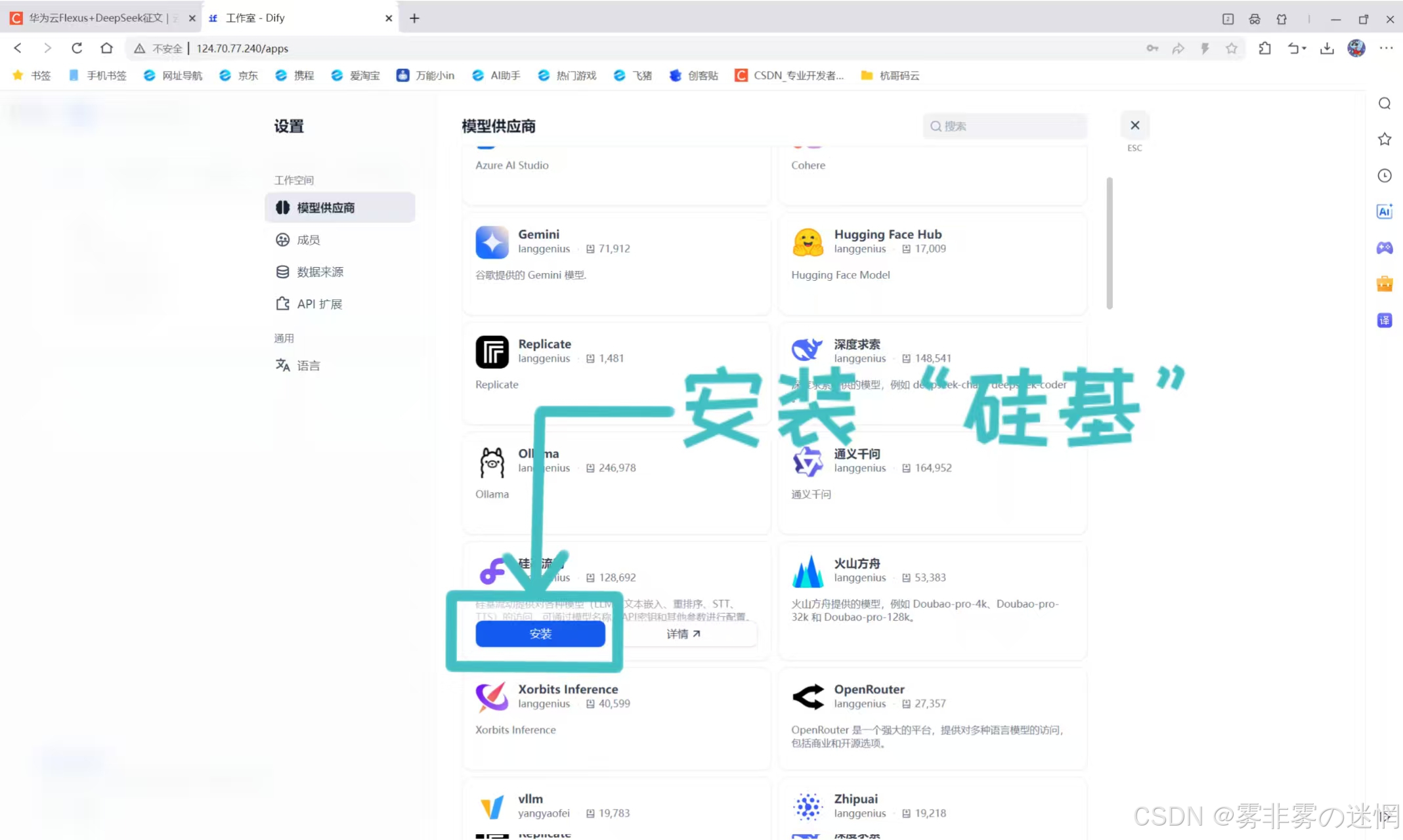Click the Hugging Face Hub emoji logo
This screenshot has width=1403, height=840.
coord(808,242)
